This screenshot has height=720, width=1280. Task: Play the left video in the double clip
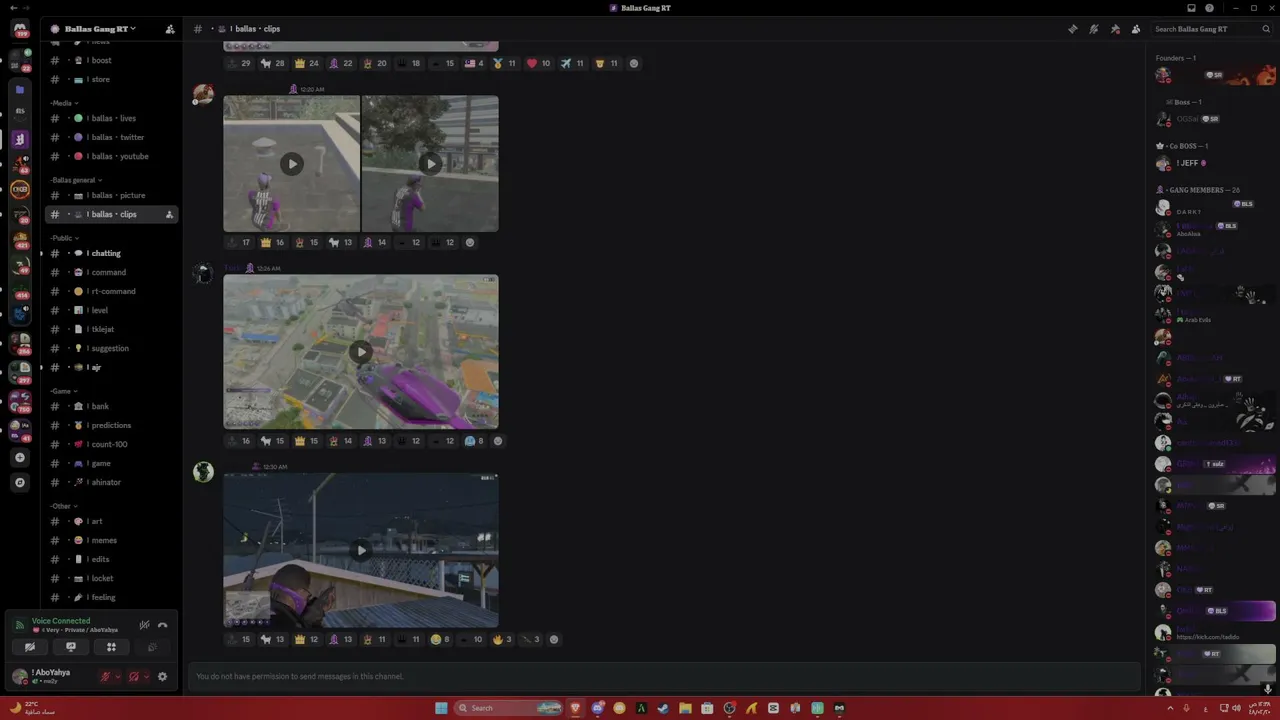(x=291, y=164)
